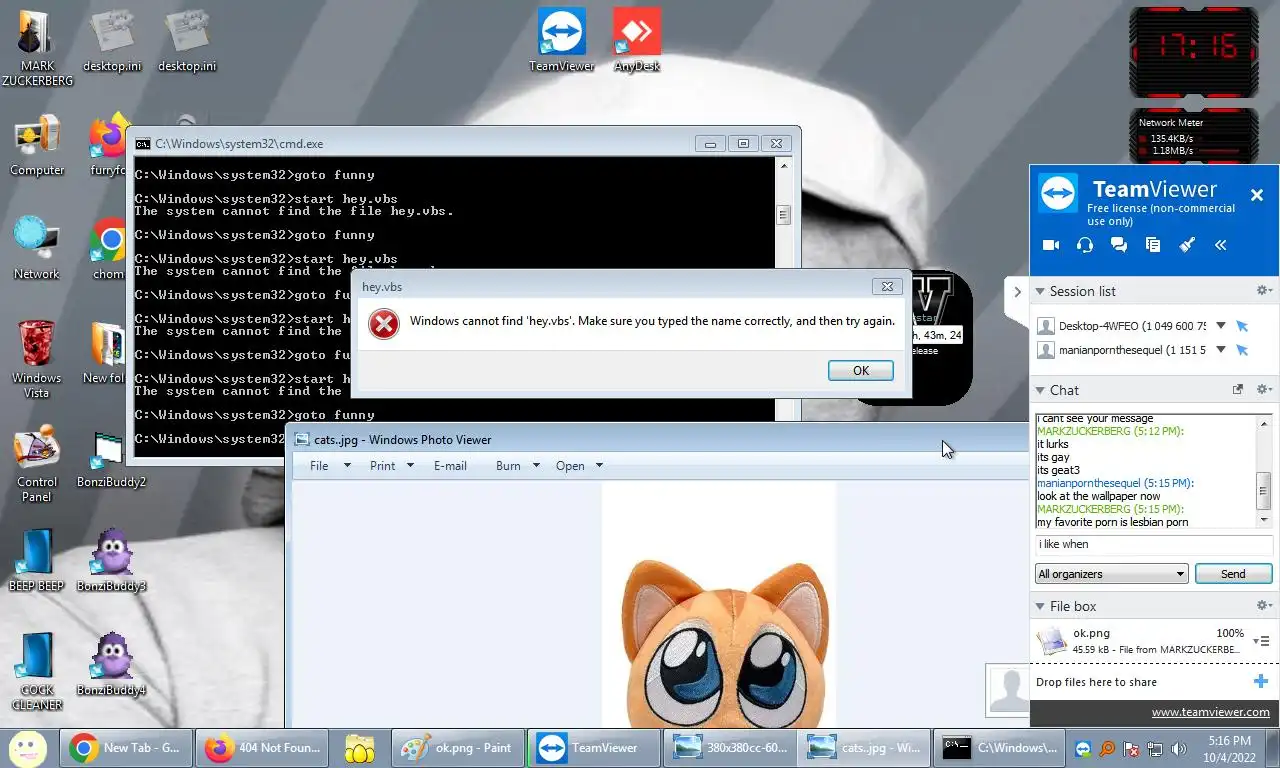Click the Start button smiley orb

28,747
